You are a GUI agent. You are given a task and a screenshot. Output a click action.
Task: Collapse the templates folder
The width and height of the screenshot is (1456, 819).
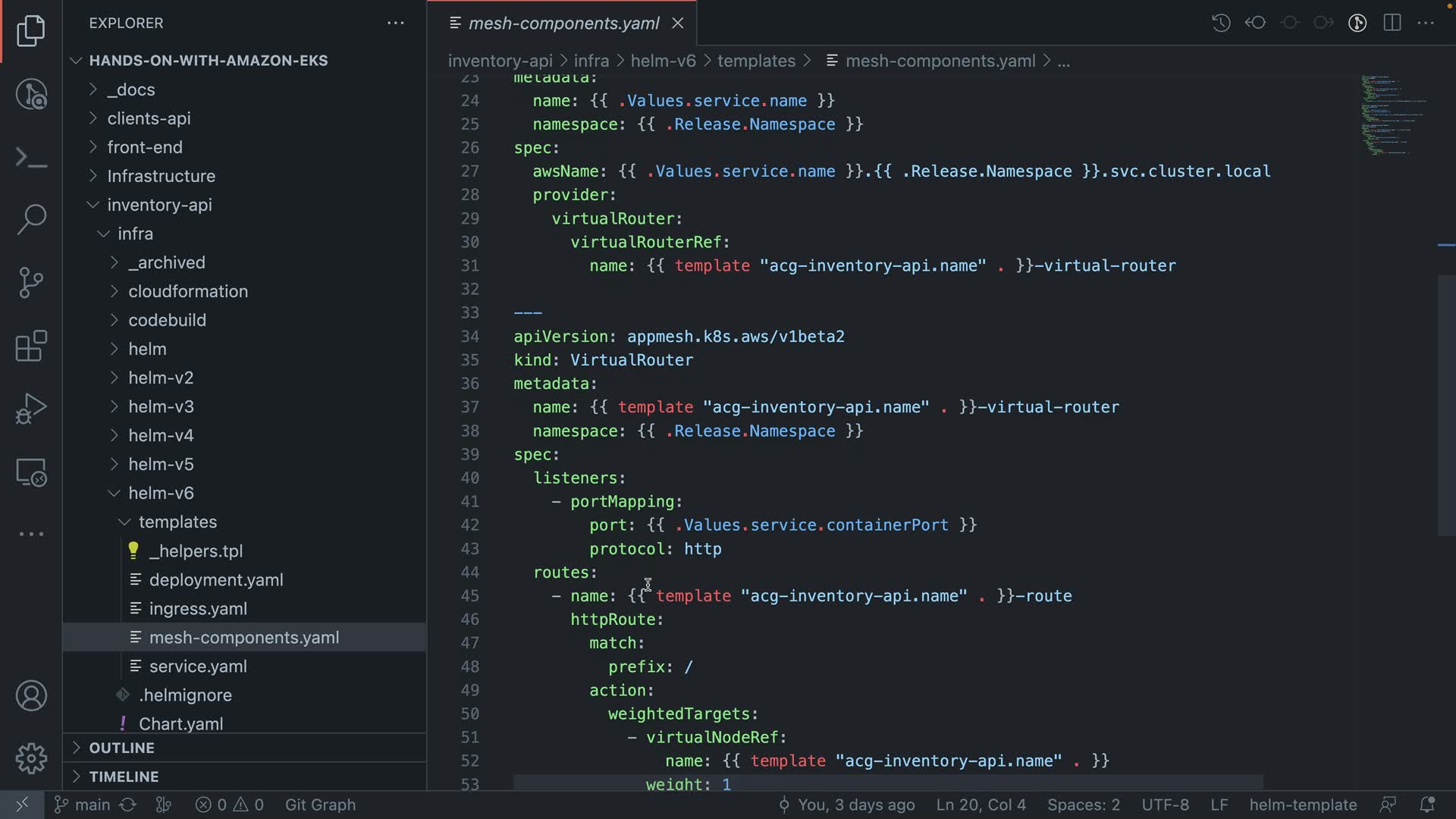[x=177, y=522]
